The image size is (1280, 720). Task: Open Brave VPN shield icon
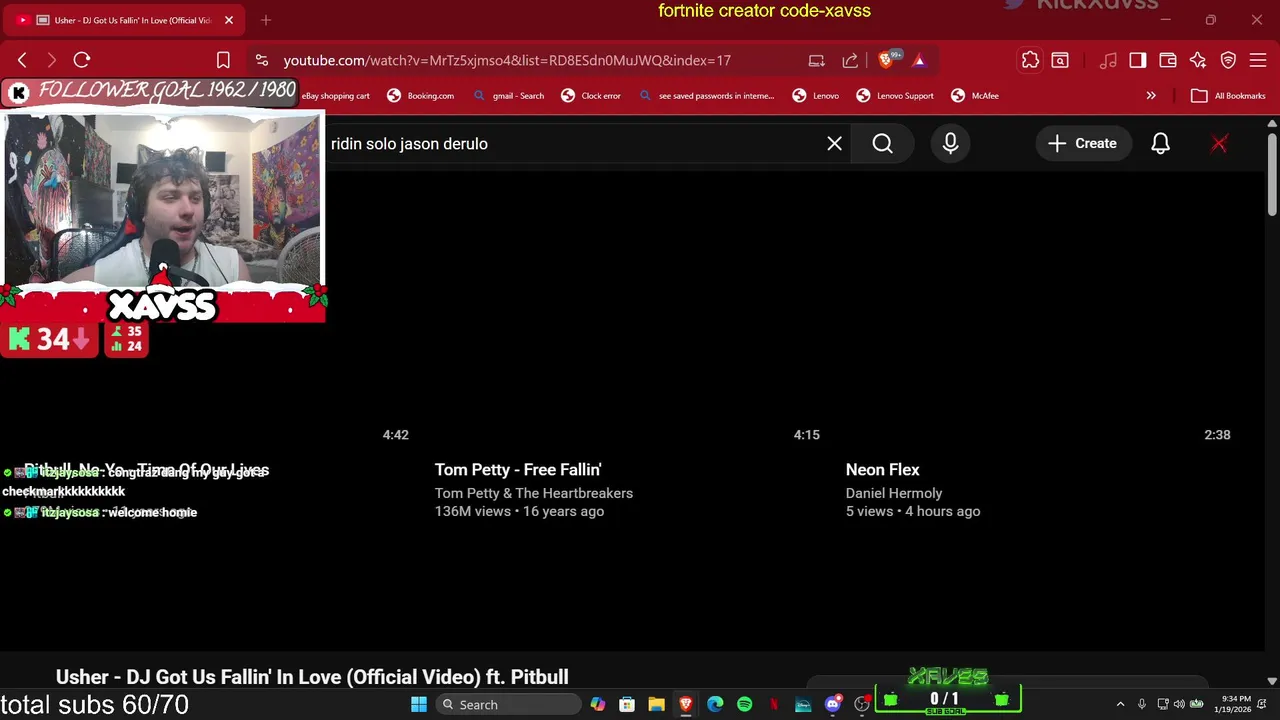coord(1228,60)
